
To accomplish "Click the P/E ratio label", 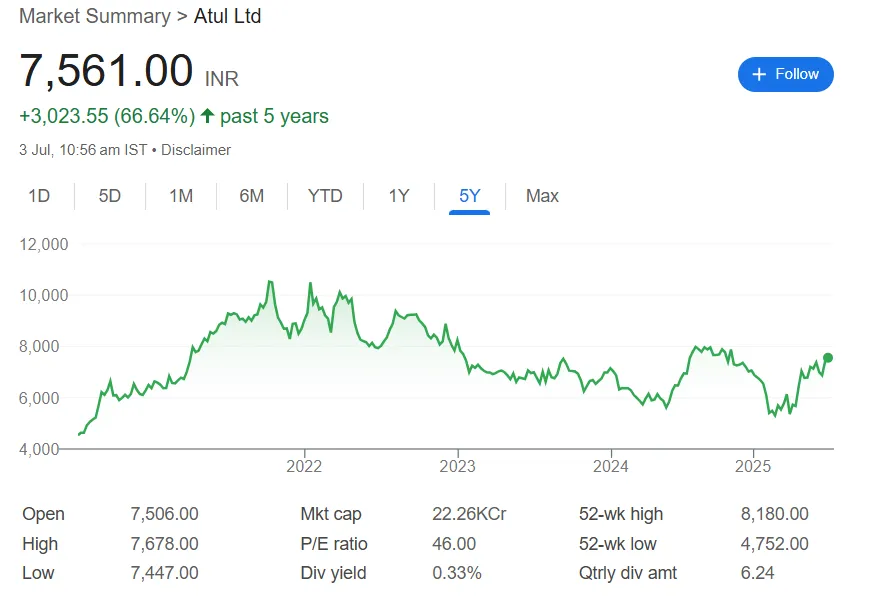I will [x=334, y=543].
